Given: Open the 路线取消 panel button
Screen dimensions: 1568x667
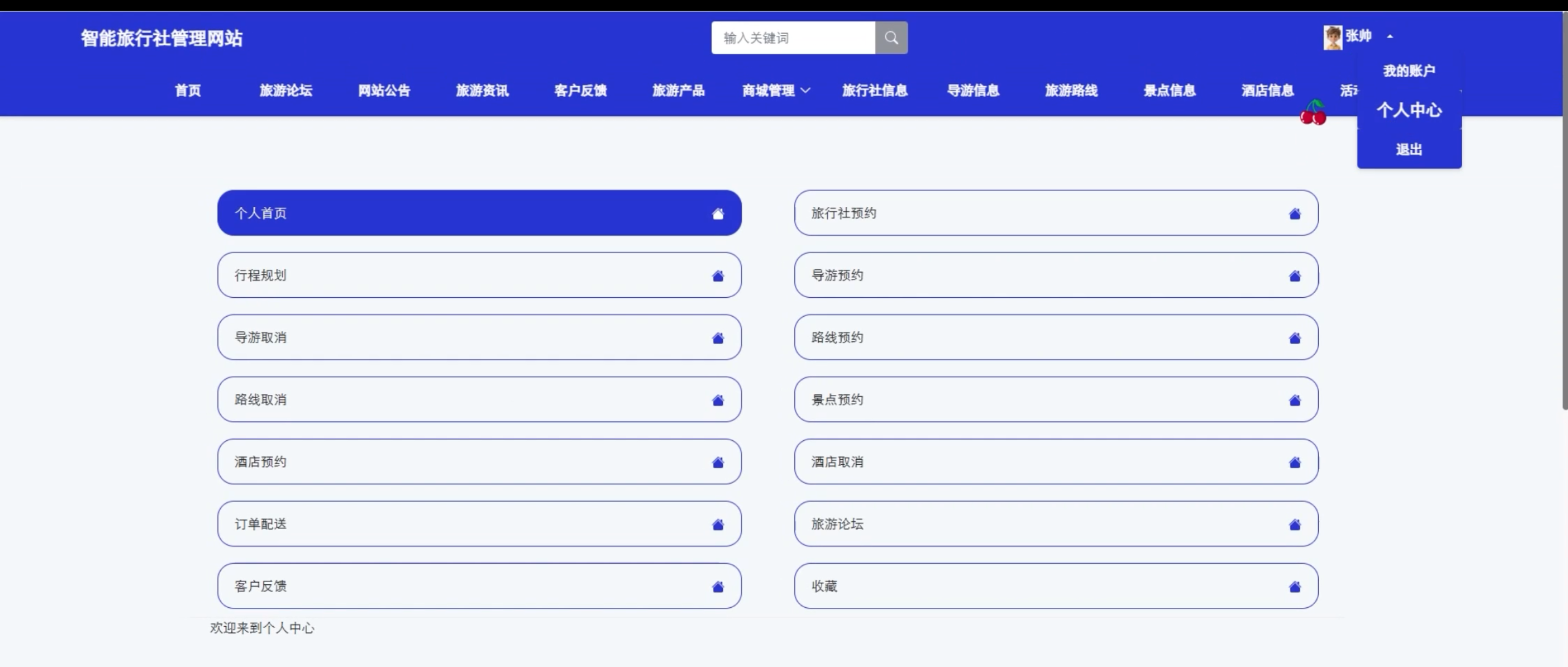Looking at the screenshot, I should click(x=479, y=400).
